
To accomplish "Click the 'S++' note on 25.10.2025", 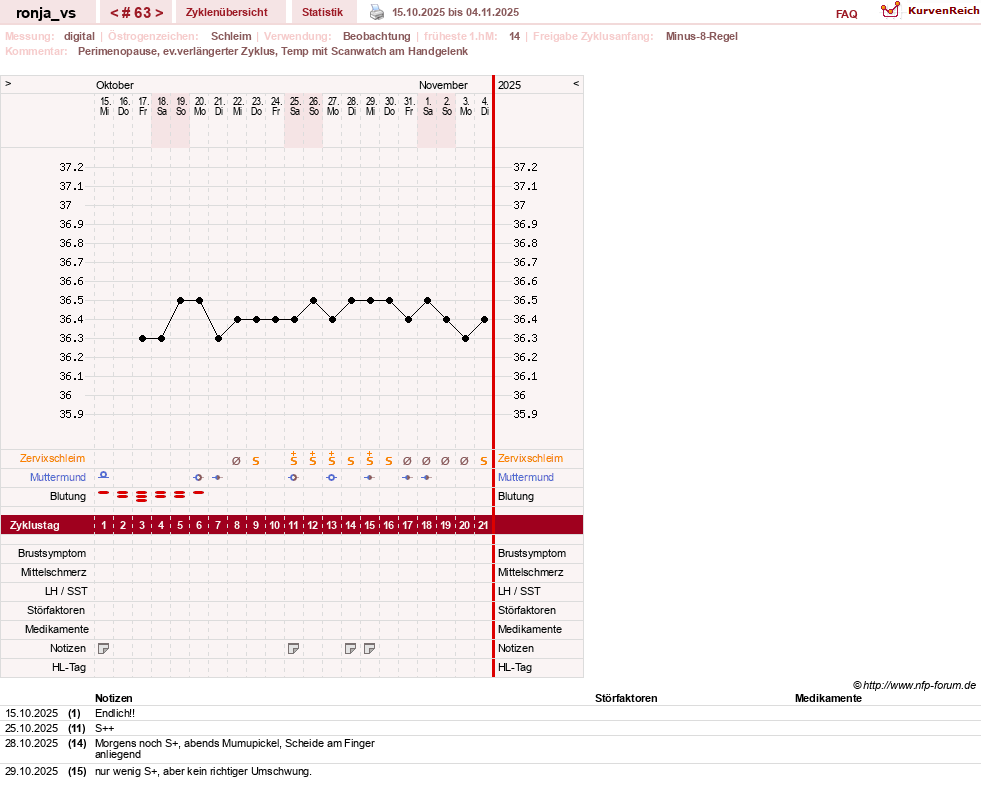I will point(104,728).
